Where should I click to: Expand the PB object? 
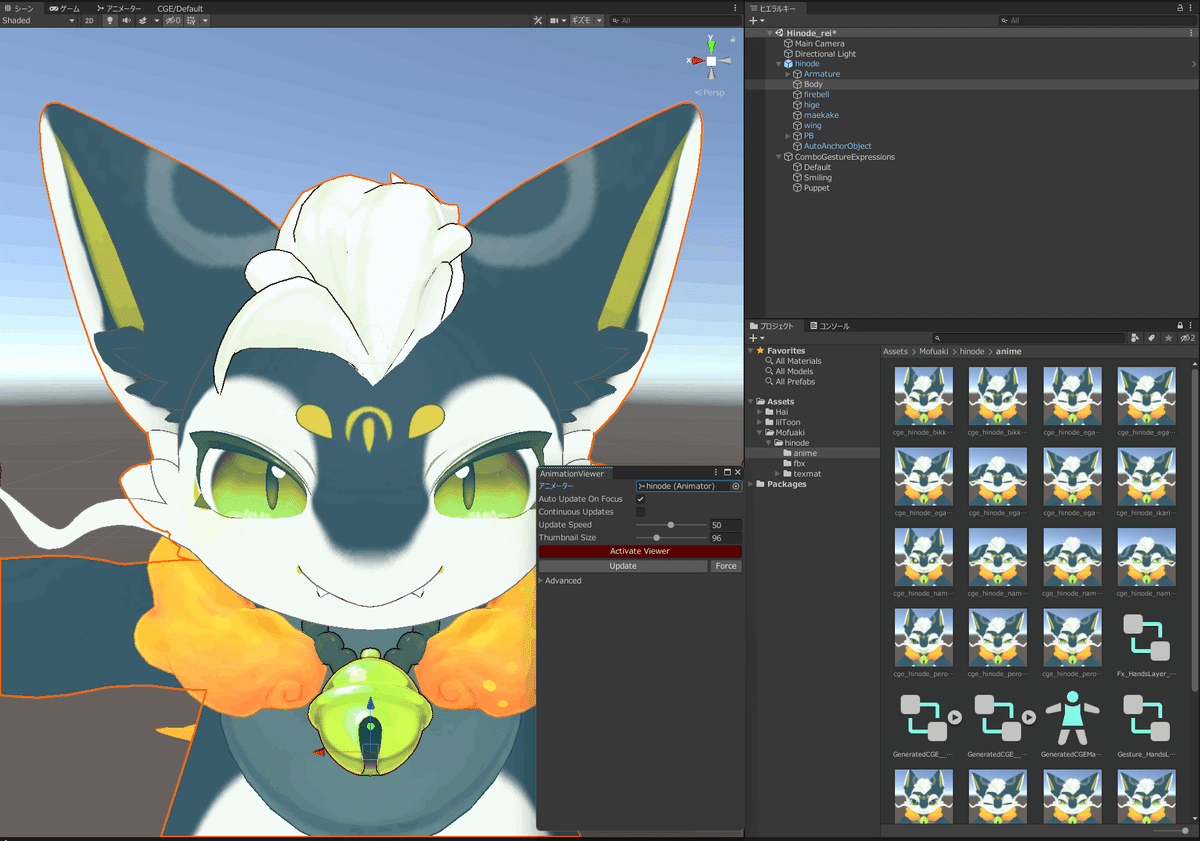[x=788, y=136]
